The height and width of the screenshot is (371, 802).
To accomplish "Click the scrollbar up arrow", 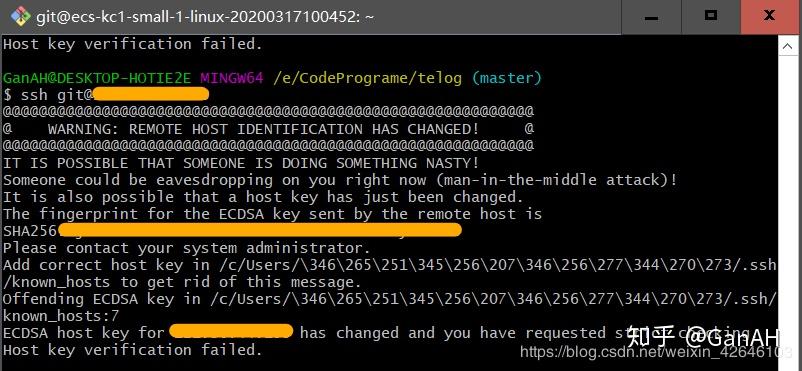I will [788, 46].
